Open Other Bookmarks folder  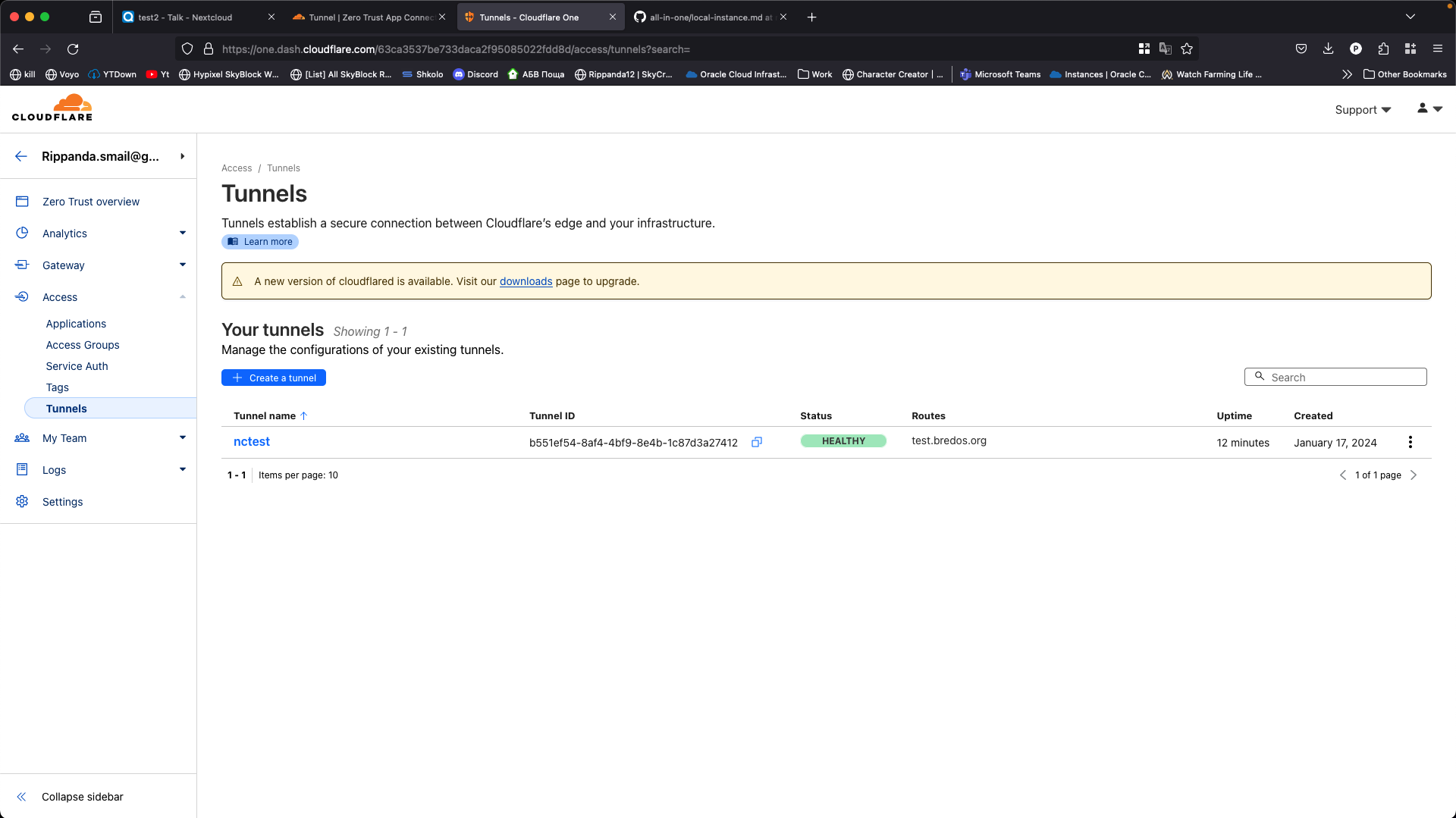1404,74
